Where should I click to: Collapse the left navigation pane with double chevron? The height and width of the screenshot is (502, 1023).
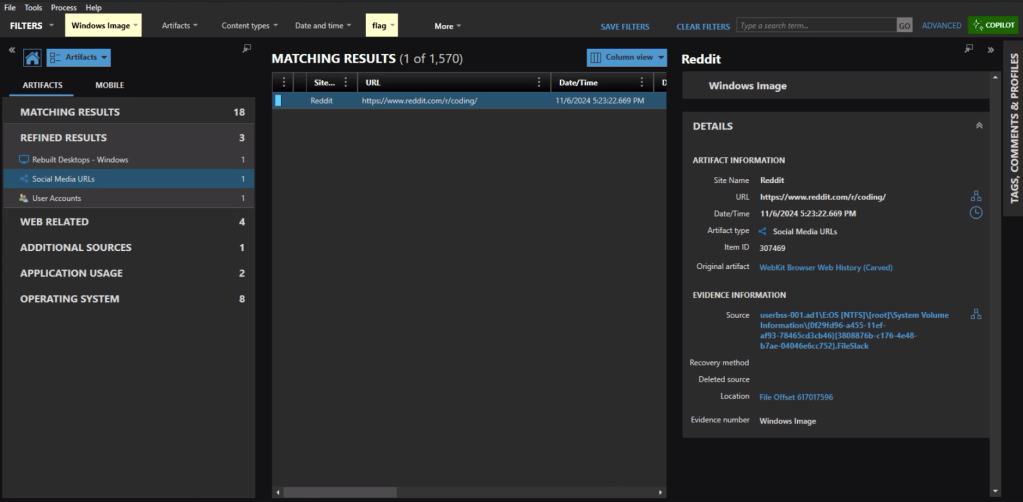tap(11, 49)
